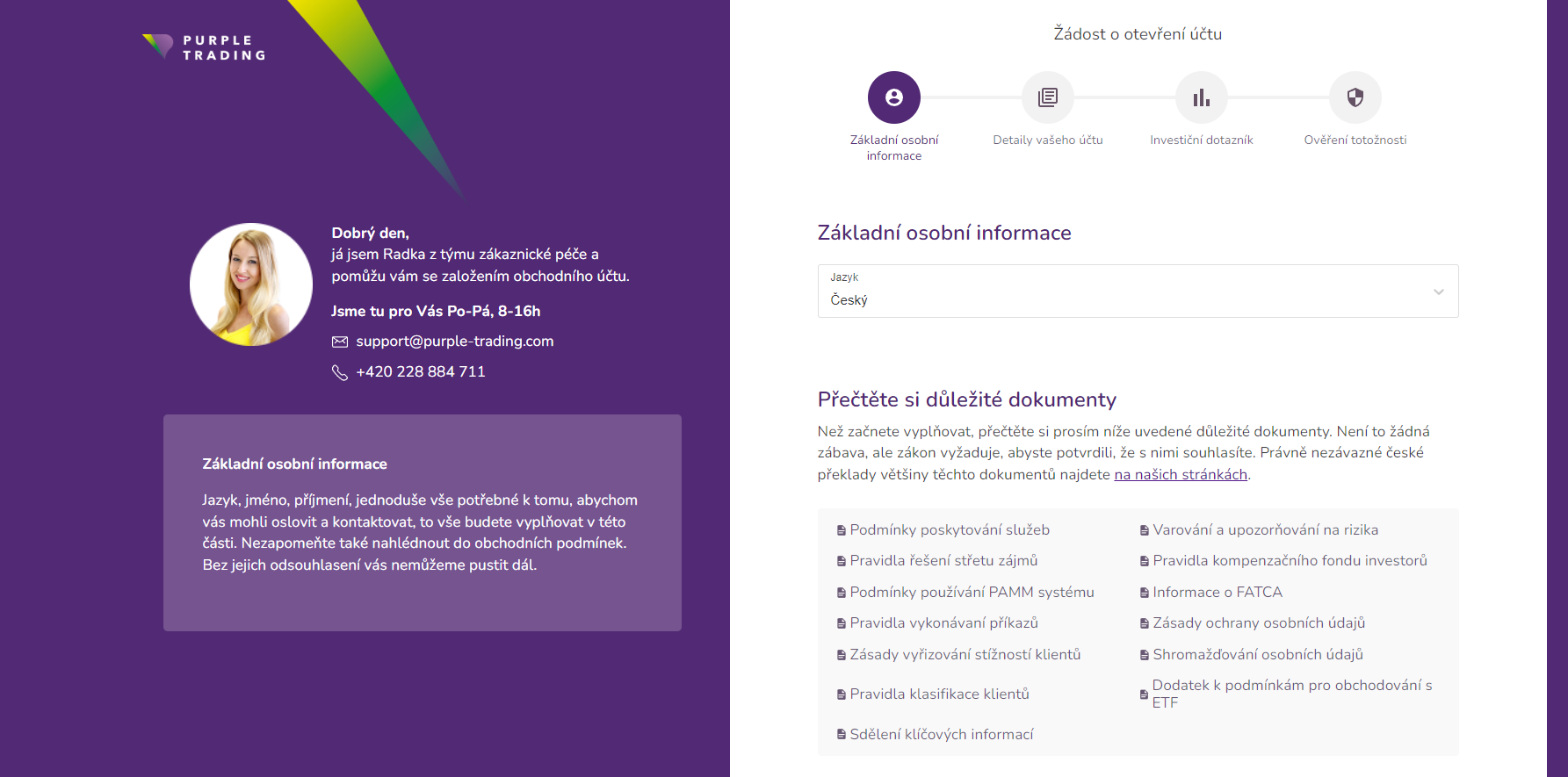Click the Ověření totožnosti shield icon
This screenshot has width=1568, height=777.
click(1355, 97)
